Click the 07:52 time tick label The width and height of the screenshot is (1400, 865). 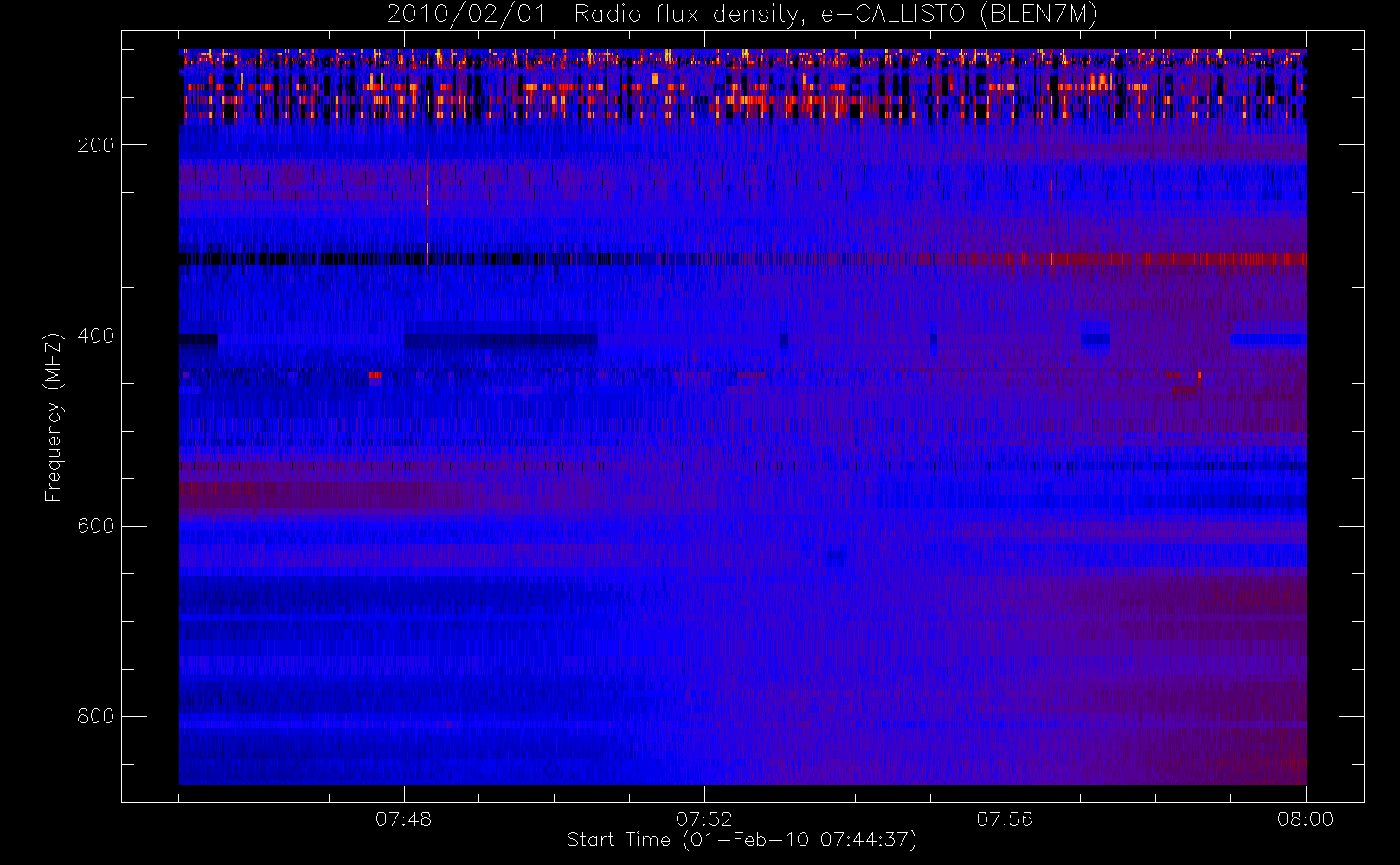point(704,819)
